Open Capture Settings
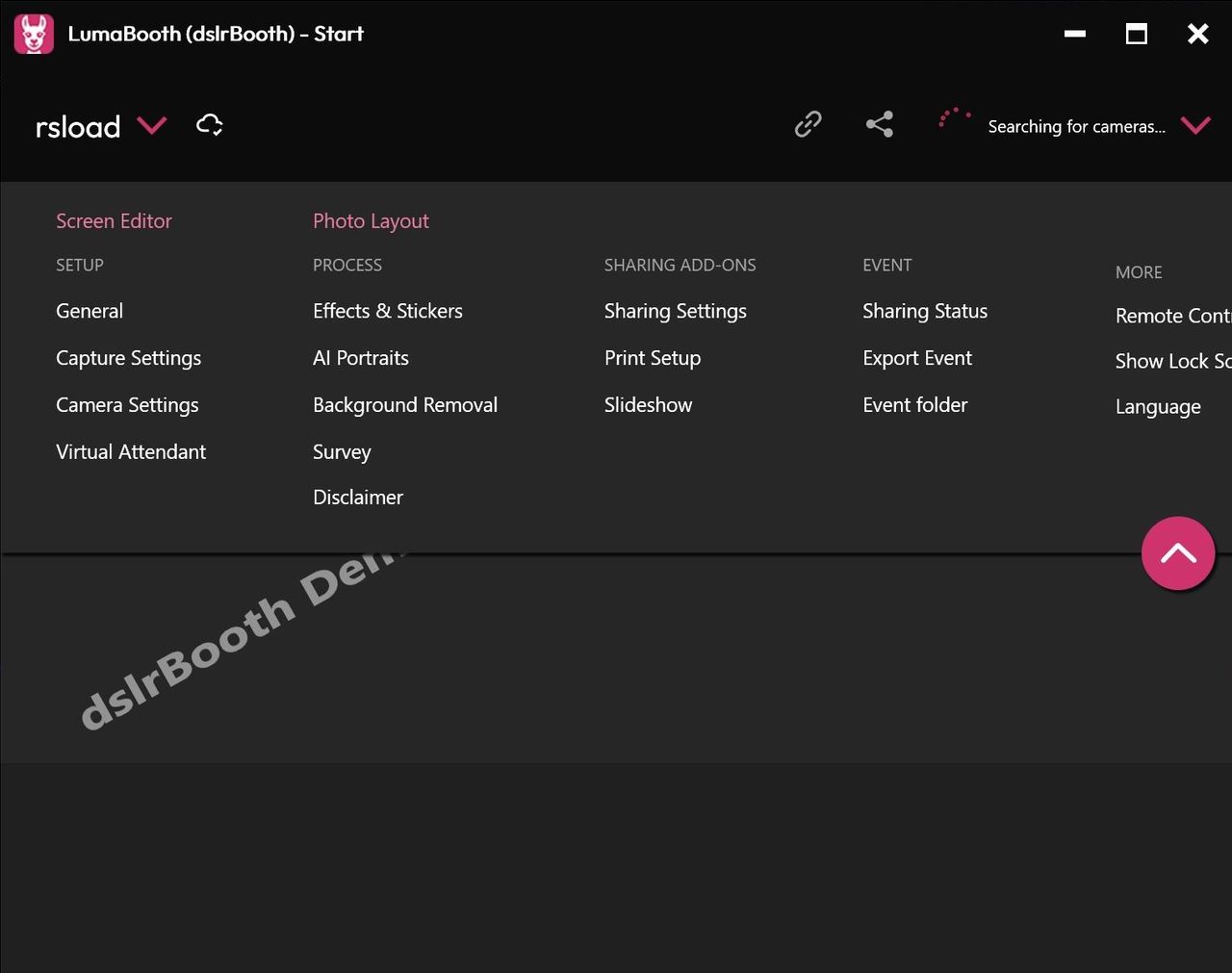The width and height of the screenshot is (1232, 973). pos(129,358)
